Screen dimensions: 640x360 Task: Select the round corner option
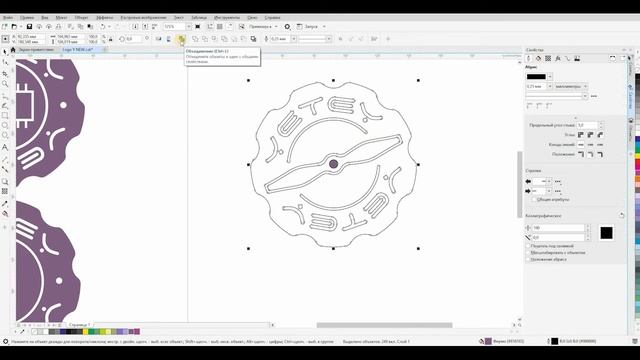point(591,135)
